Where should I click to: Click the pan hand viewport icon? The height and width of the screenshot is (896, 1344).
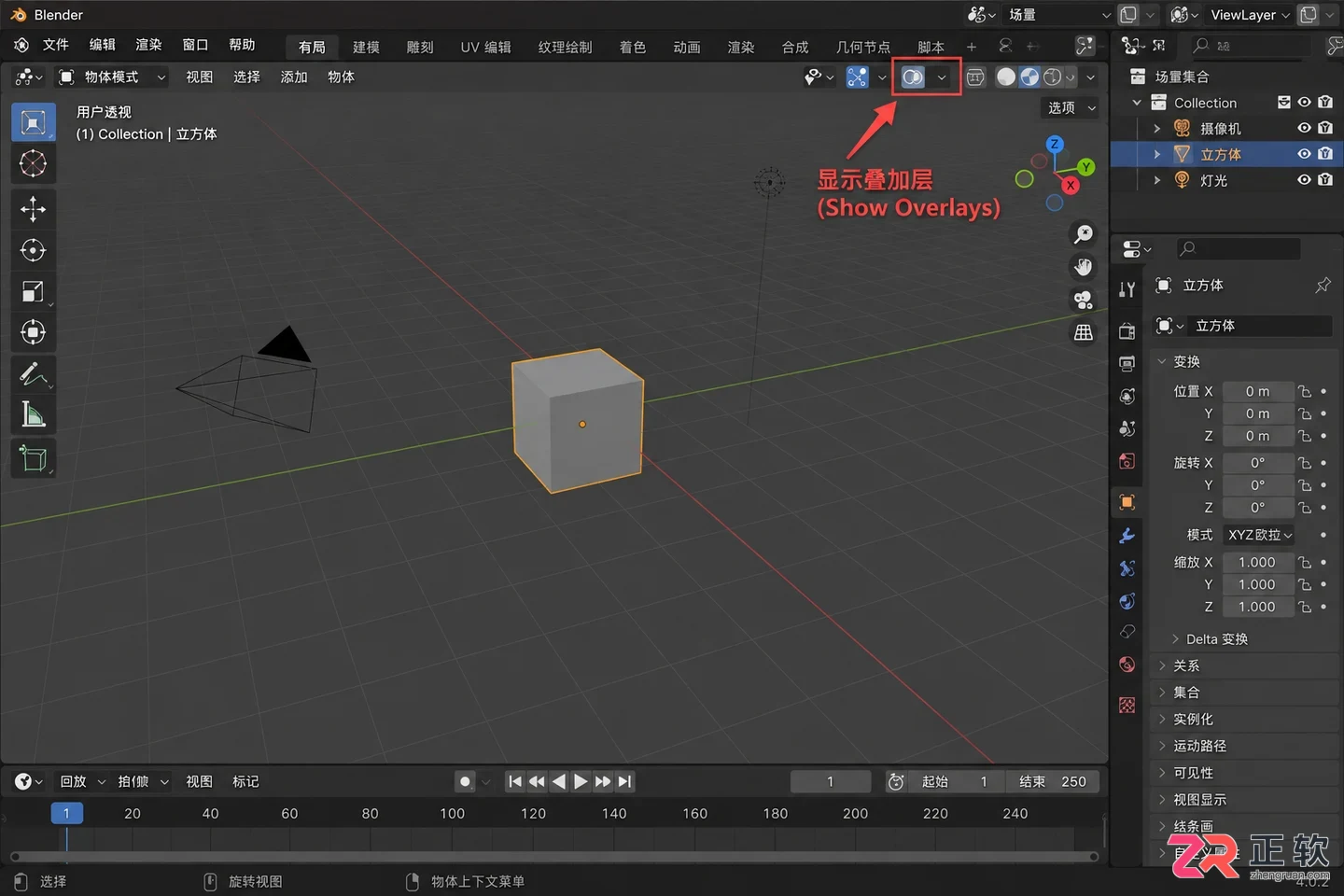(x=1083, y=267)
